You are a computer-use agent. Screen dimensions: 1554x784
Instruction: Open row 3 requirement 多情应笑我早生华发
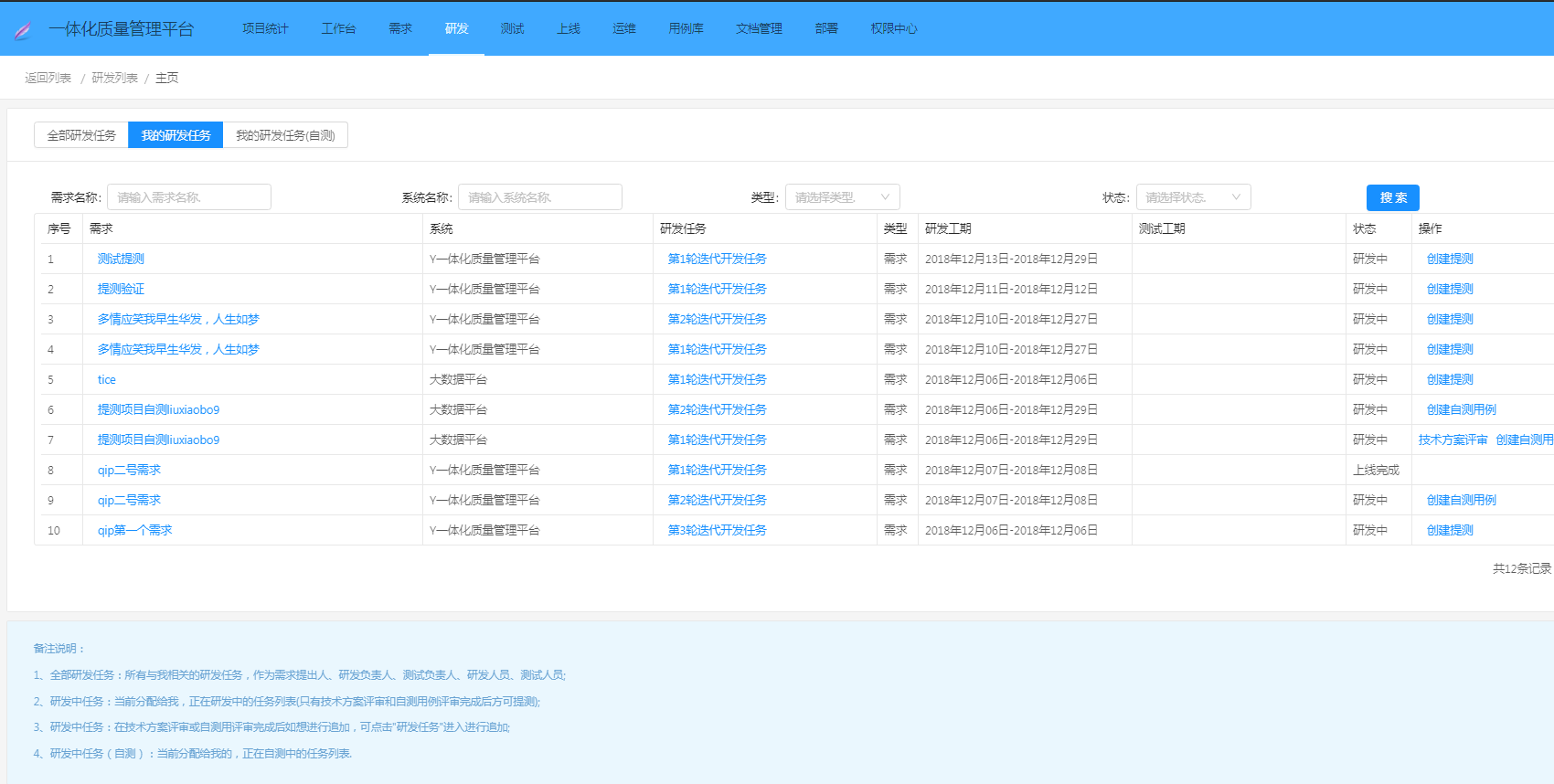click(178, 319)
